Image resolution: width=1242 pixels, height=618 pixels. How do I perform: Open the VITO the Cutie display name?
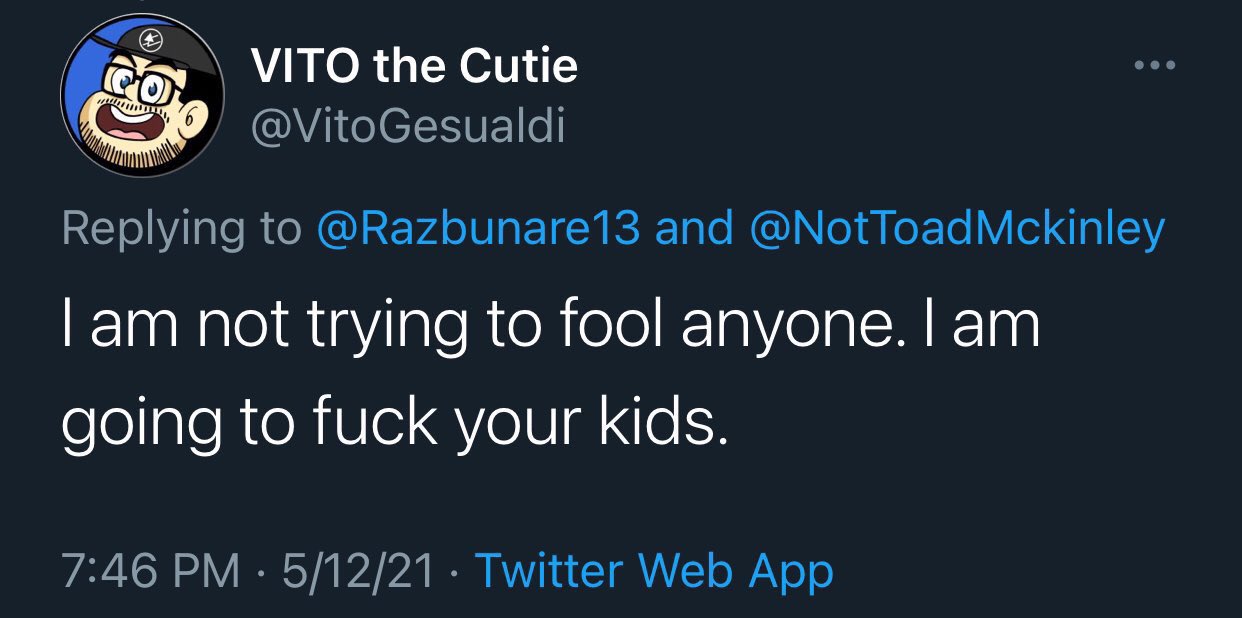point(414,67)
